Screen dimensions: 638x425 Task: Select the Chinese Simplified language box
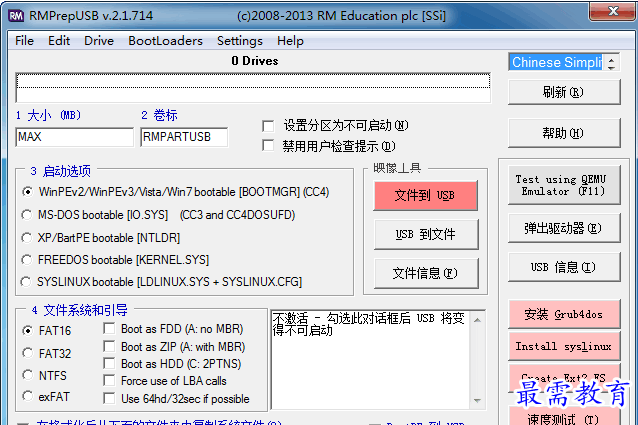tap(556, 62)
